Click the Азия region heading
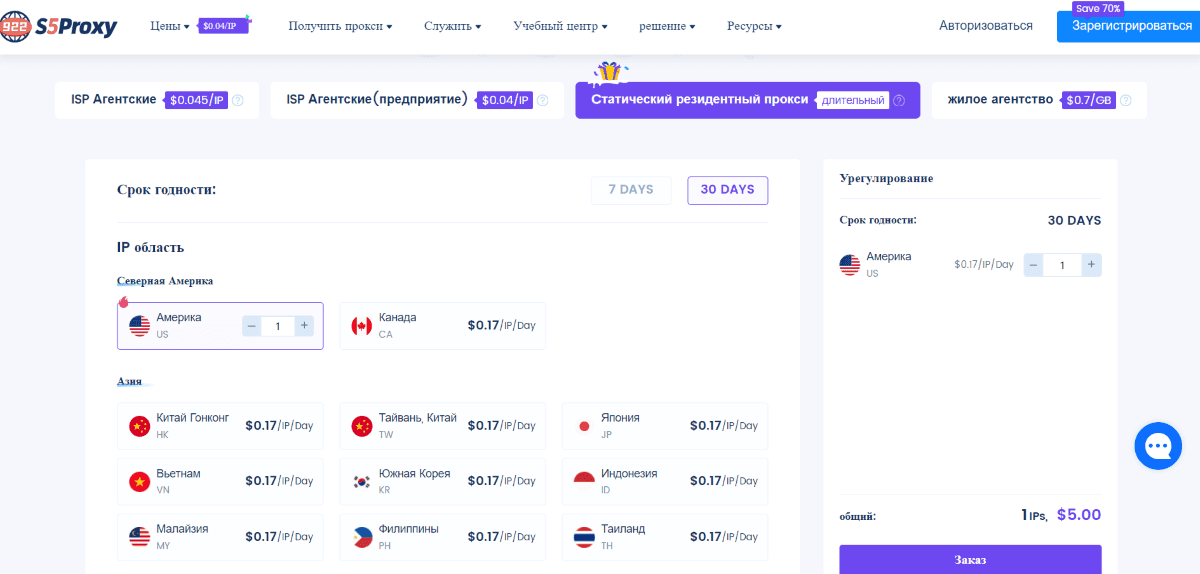The image size is (1200, 574). pyautogui.click(x=129, y=381)
